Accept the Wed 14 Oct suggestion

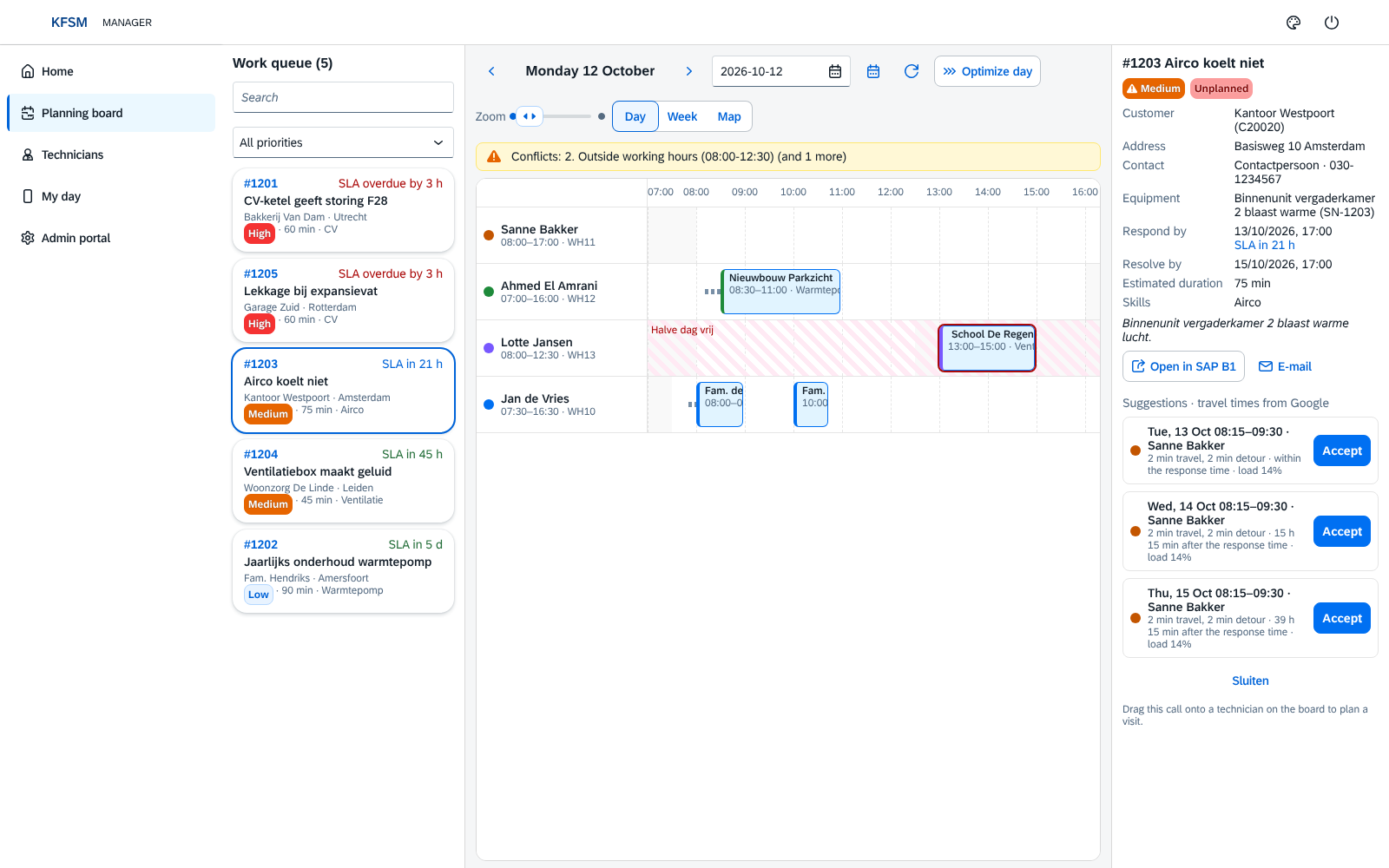[x=1342, y=531]
